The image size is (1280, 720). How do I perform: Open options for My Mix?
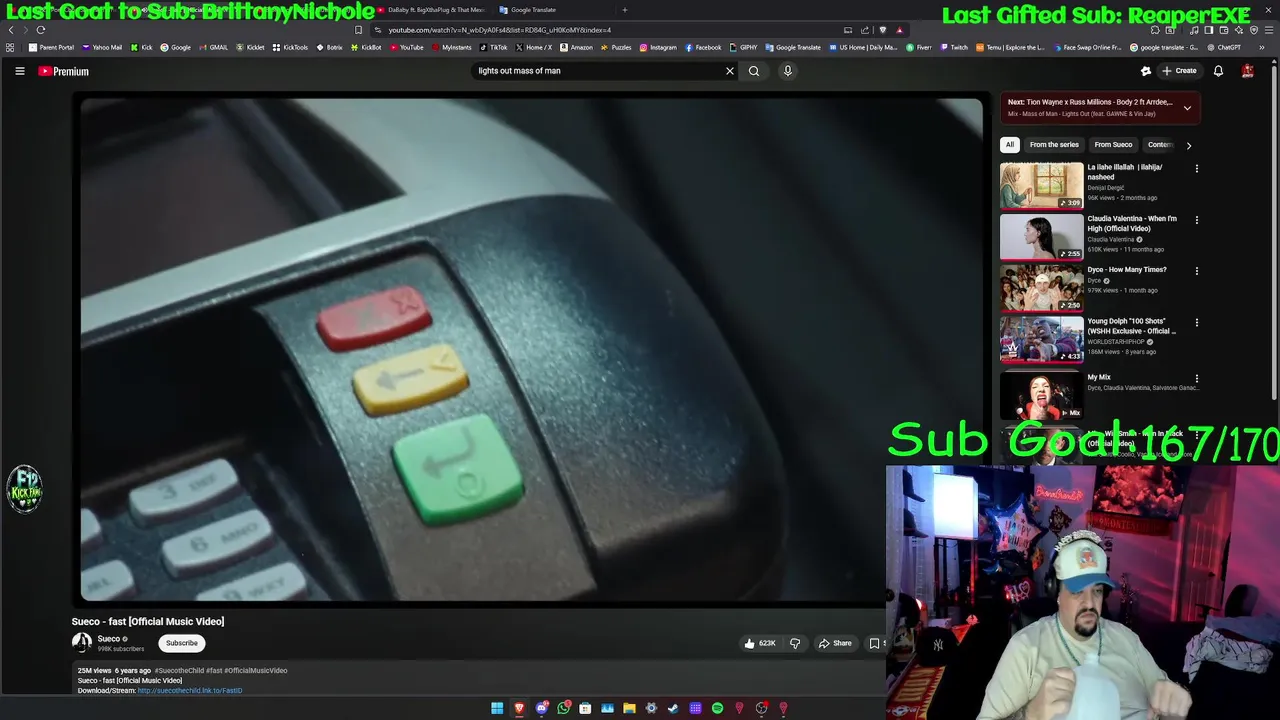[x=1197, y=379]
